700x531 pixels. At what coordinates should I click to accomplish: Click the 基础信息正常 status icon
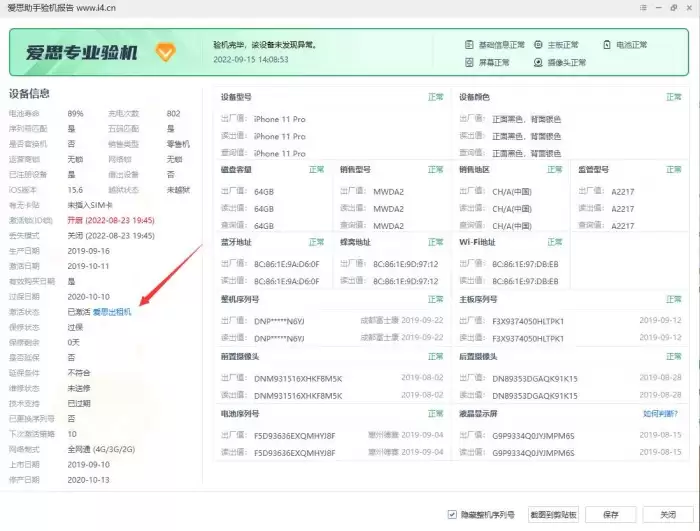469,45
